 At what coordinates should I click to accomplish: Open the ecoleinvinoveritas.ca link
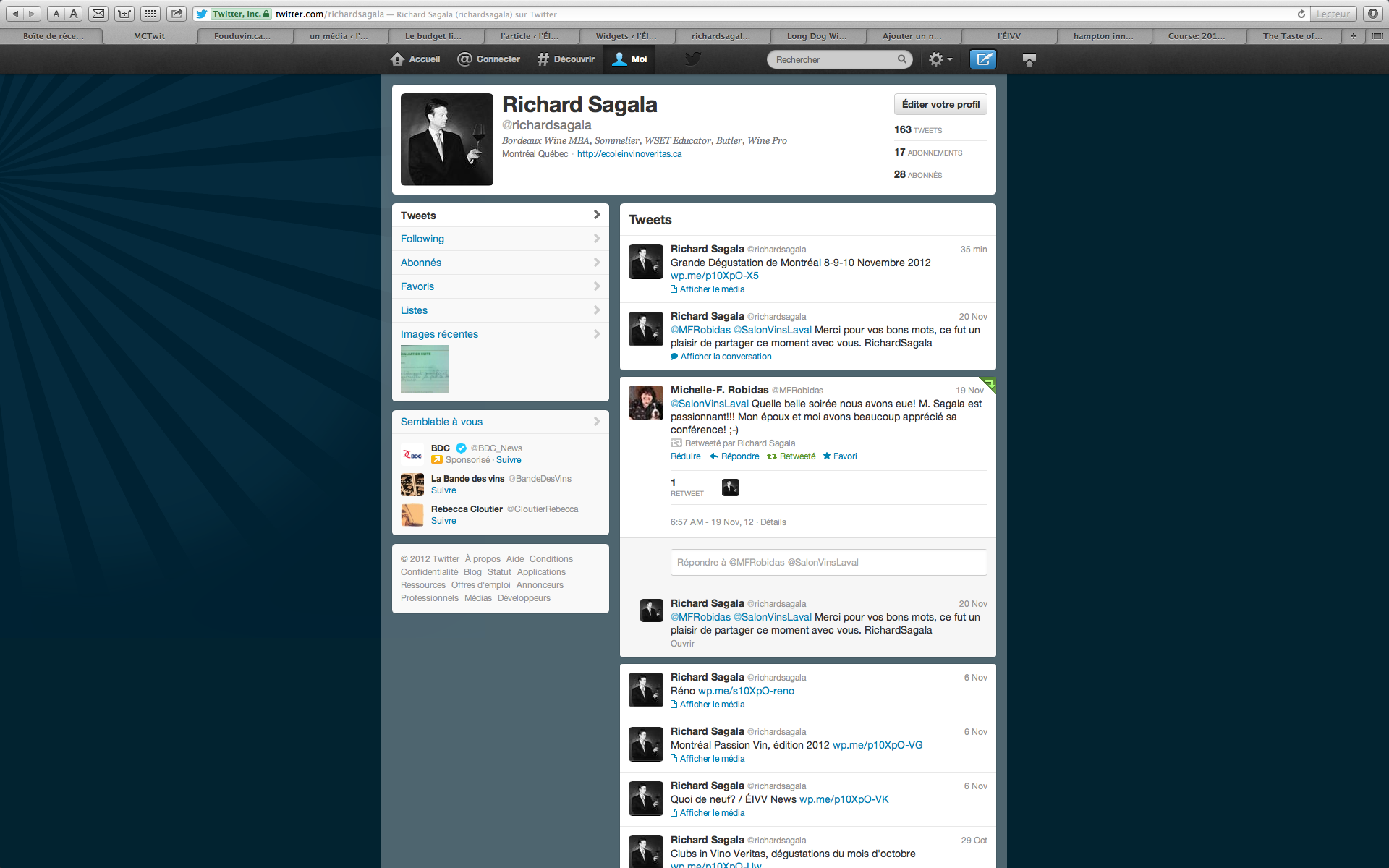pos(629,154)
